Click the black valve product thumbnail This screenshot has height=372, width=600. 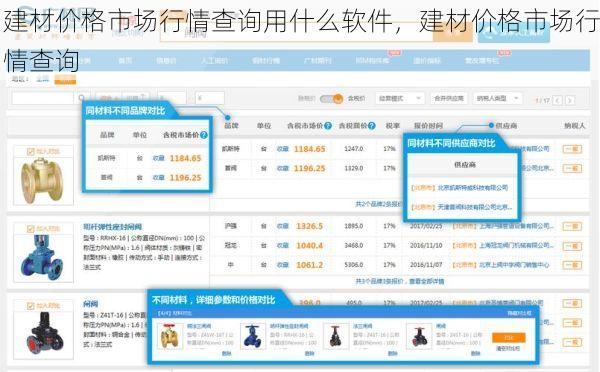[43, 335]
